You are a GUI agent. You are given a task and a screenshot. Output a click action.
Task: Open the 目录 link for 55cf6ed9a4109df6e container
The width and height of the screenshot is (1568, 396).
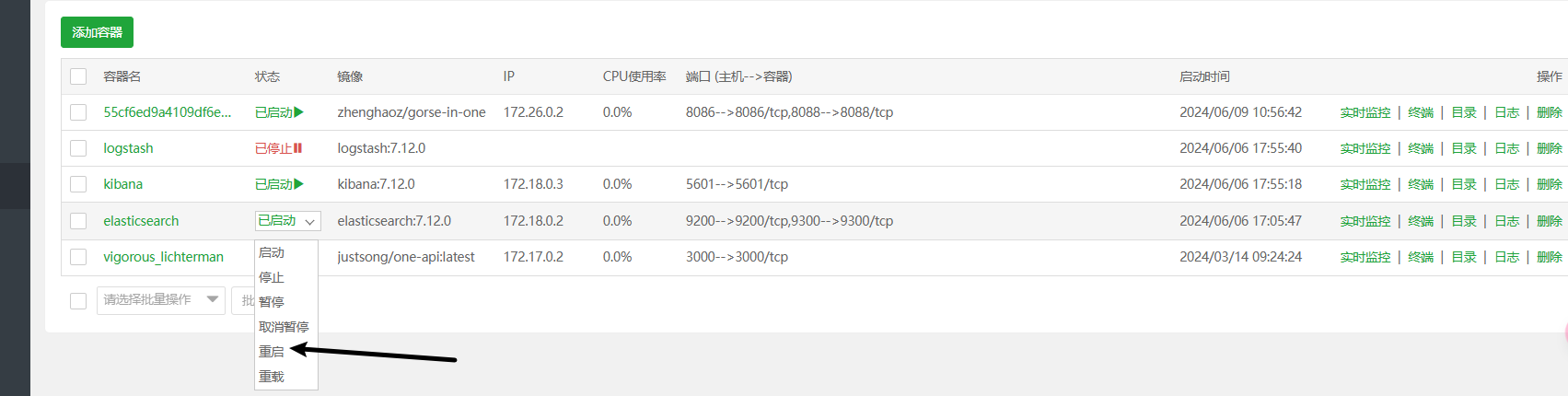coord(1464,112)
